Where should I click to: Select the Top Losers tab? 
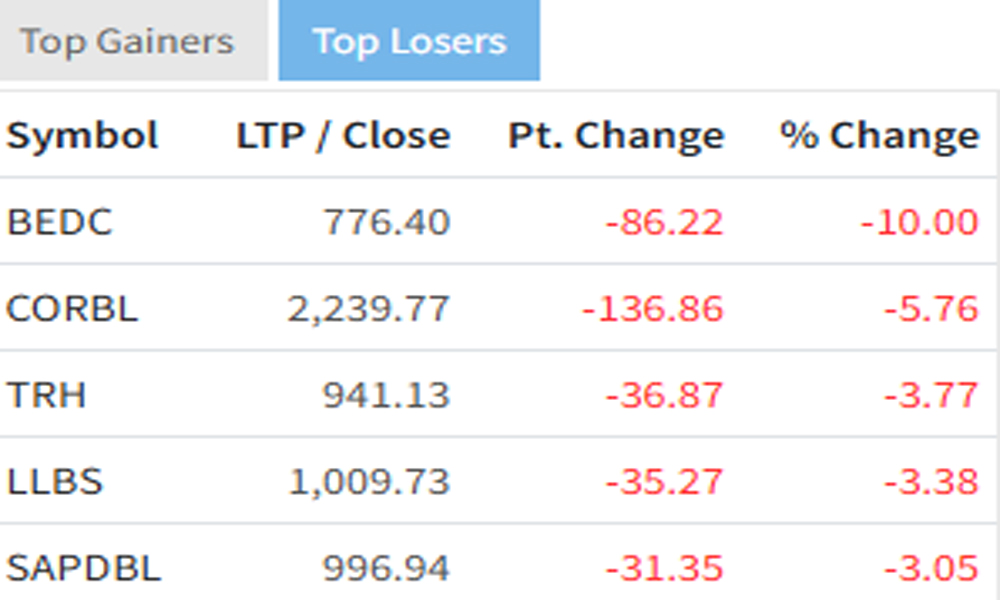409,41
